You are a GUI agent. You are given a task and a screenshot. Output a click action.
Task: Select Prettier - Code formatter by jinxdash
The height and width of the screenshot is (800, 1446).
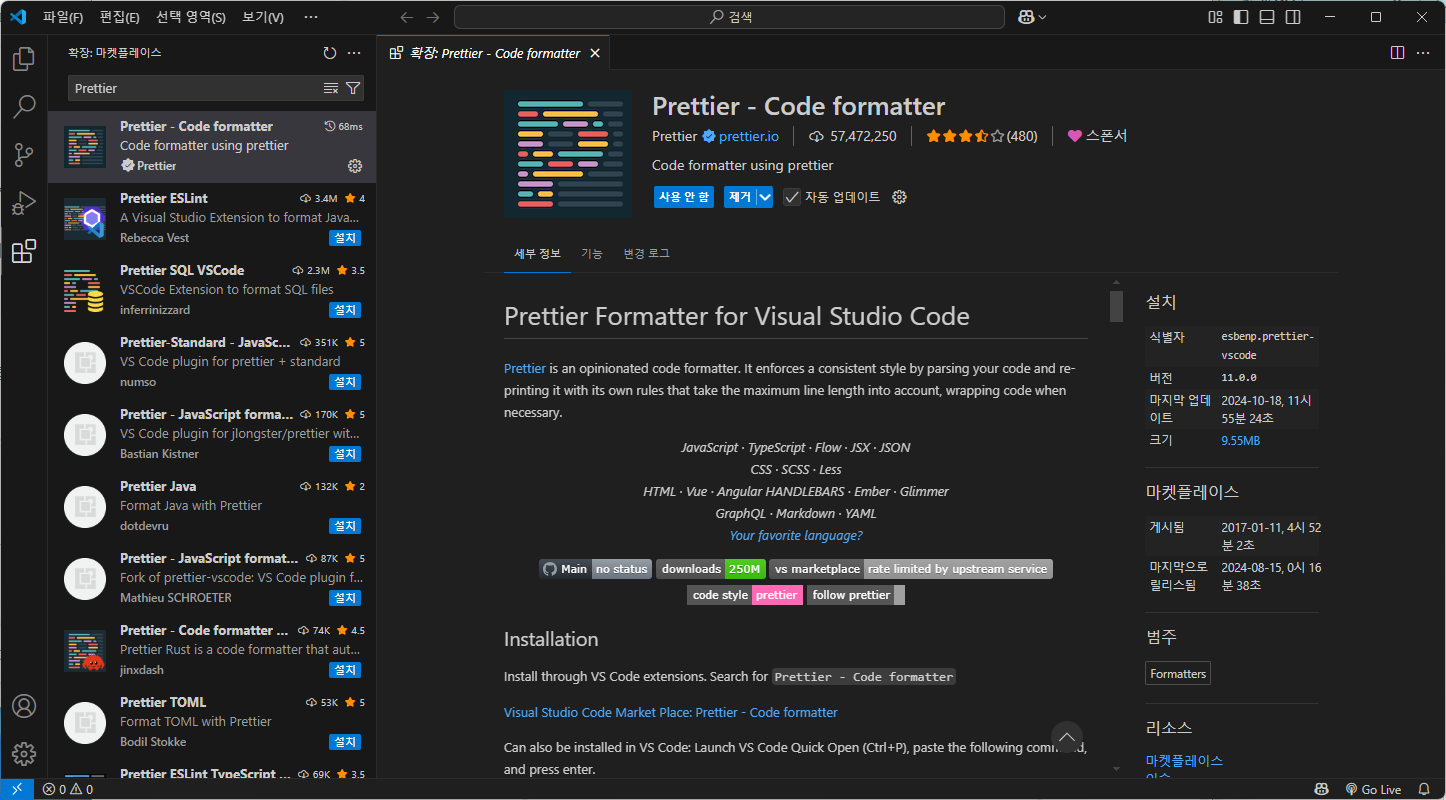tap(212, 650)
